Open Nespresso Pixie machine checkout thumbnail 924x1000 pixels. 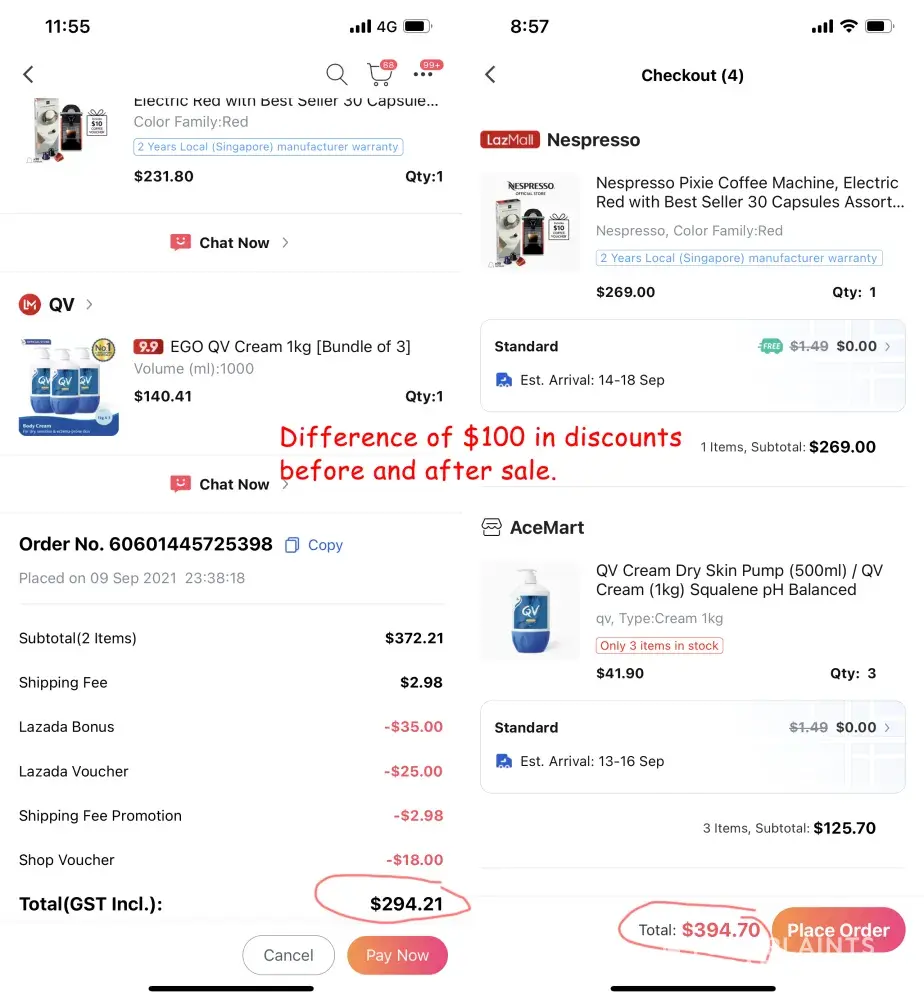tap(531, 221)
